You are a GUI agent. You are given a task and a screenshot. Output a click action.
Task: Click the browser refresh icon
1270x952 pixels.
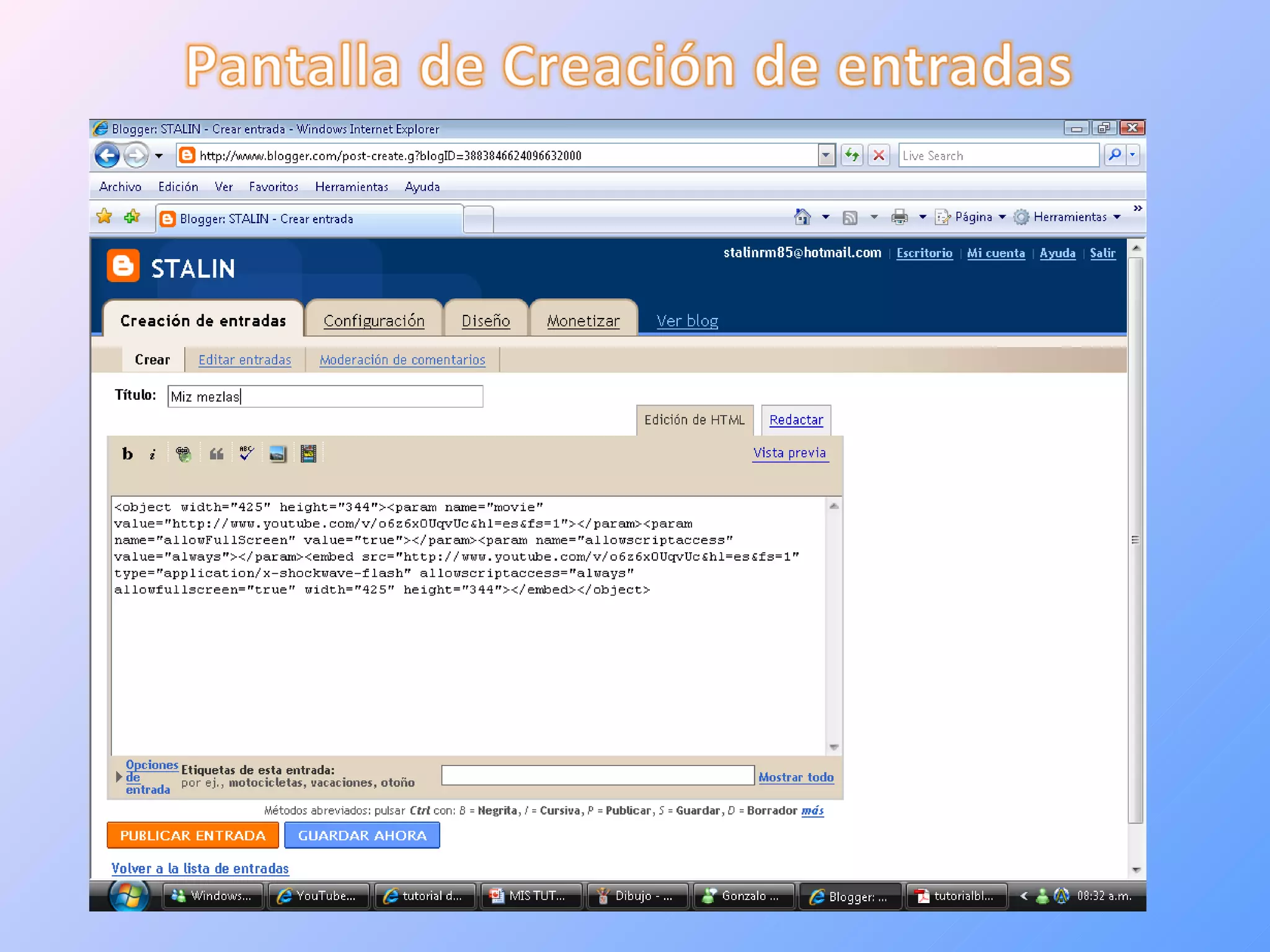click(x=852, y=156)
